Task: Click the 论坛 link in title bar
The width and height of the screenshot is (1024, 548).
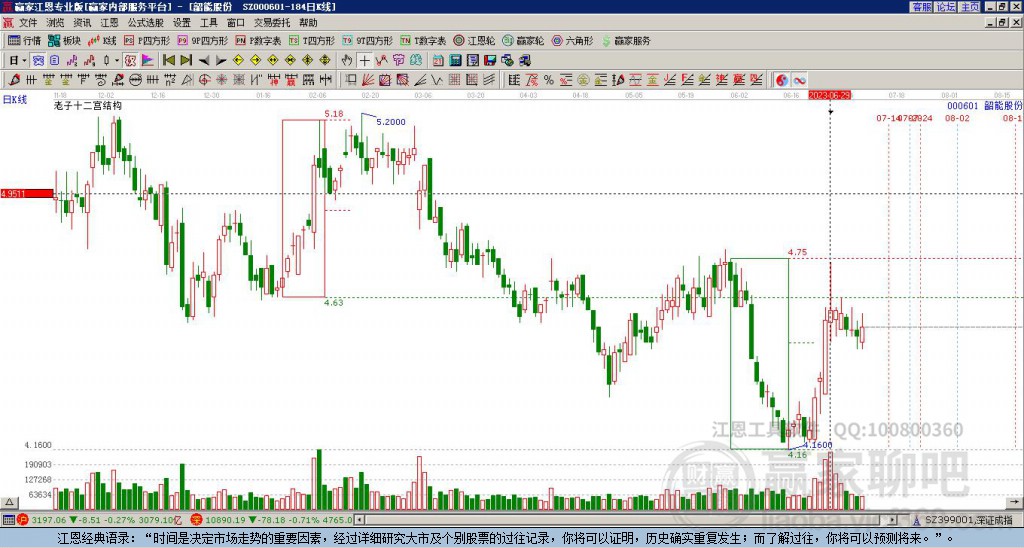Action: [945, 7]
